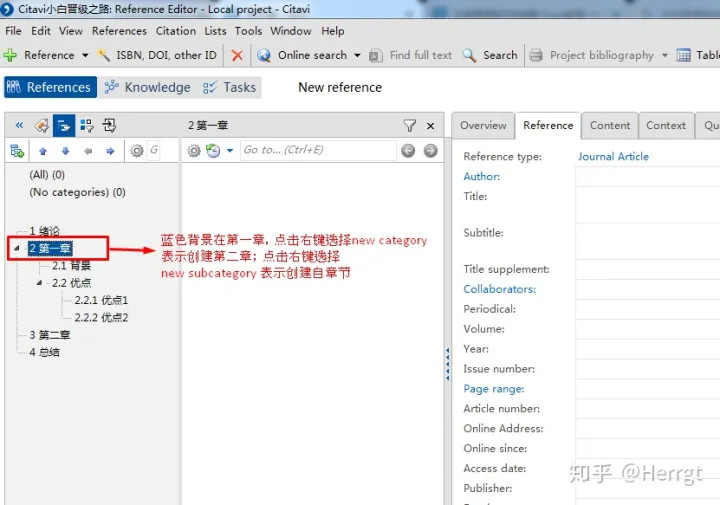Switch to the References workspace button
The width and height of the screenshot is (720, 505).
click(50, 87)
